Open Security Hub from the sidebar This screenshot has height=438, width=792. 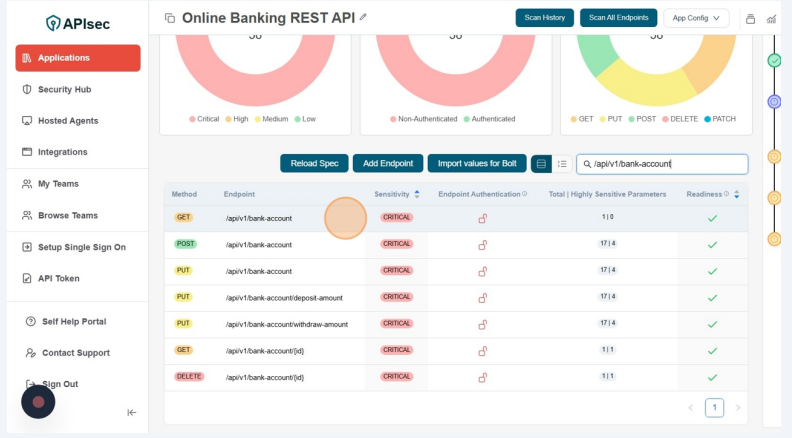coord(64,89)
